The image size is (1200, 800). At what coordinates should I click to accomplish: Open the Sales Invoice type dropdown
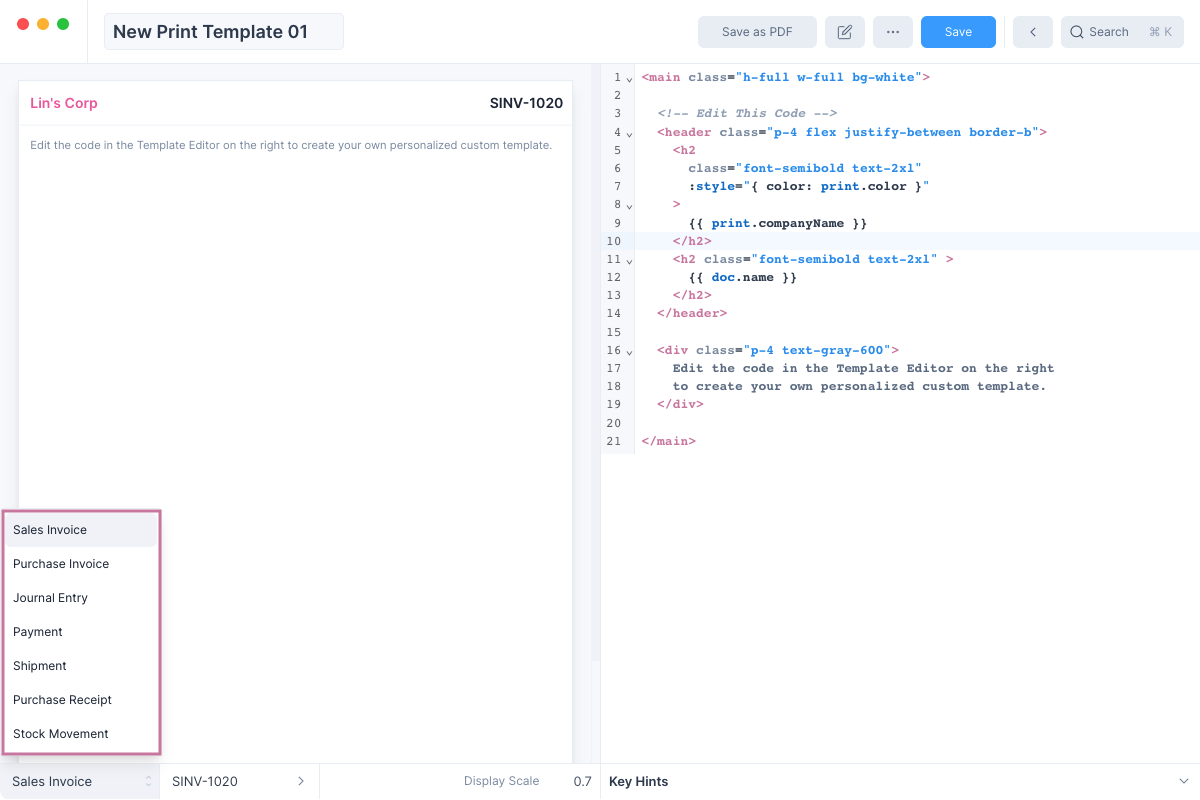[80, 782]
